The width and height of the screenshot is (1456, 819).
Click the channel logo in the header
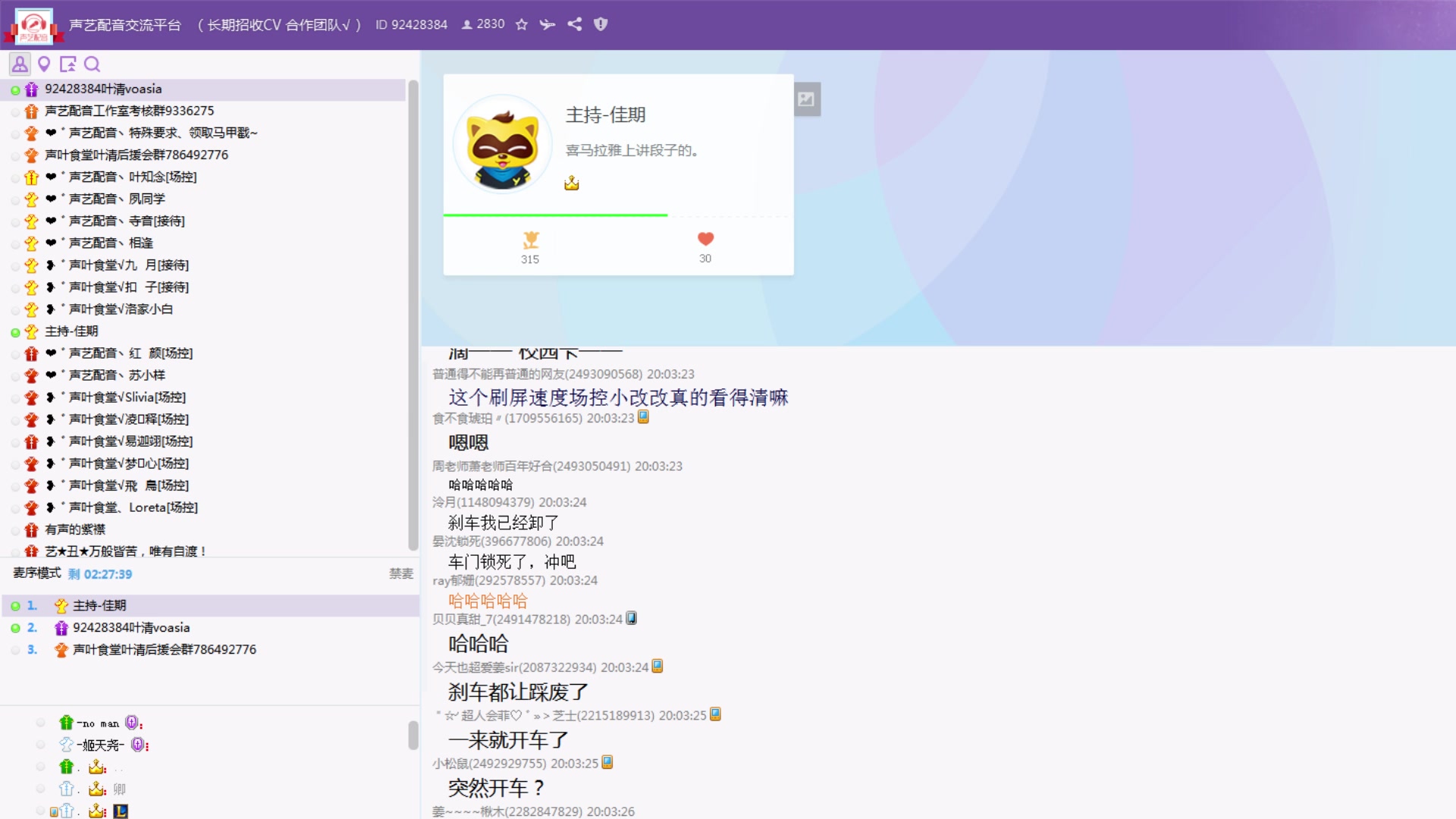point(34,26)
